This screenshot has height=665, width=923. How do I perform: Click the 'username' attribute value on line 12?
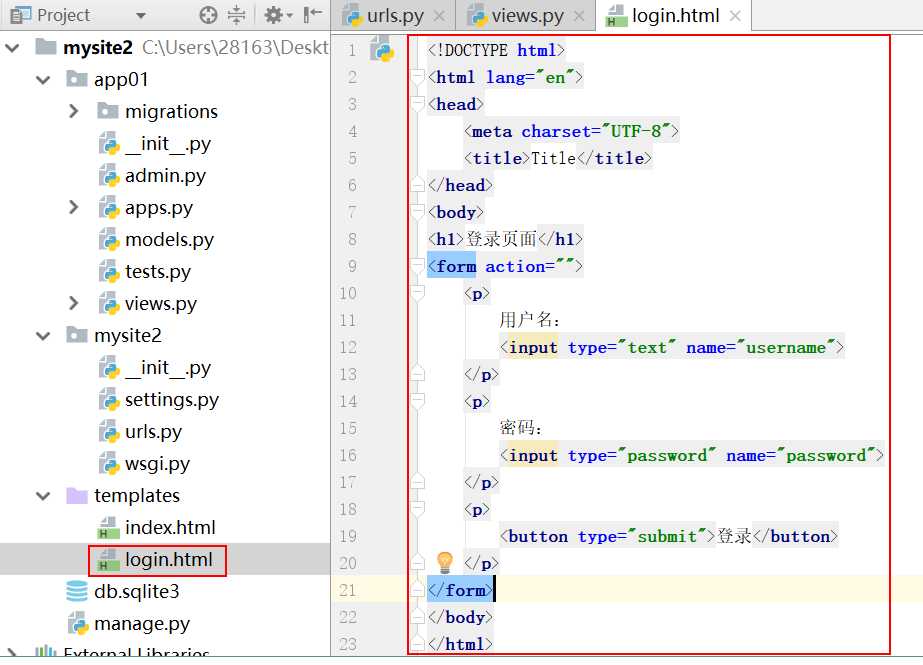(786, 347)
